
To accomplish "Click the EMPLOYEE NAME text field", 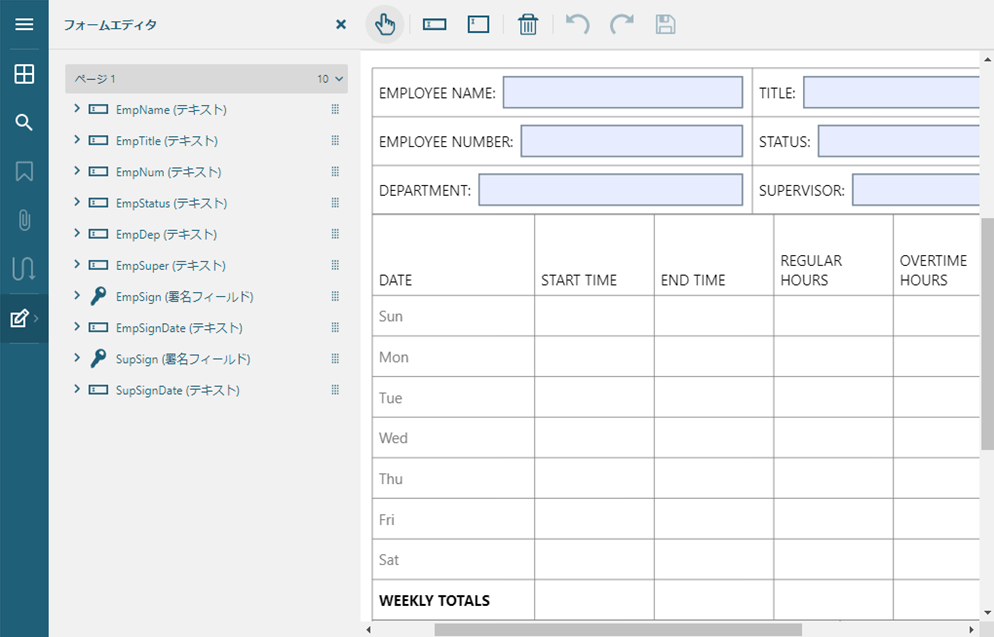I will click(623, 93).
